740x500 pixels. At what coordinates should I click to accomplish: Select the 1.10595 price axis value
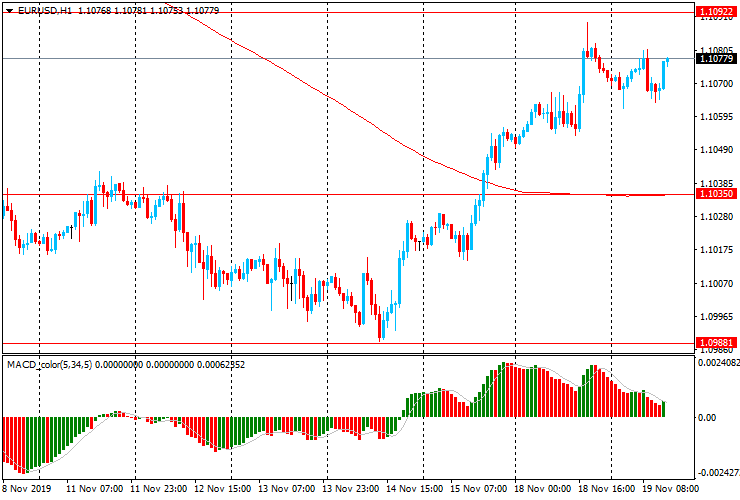pyautogui.click(x=717, y=117)
